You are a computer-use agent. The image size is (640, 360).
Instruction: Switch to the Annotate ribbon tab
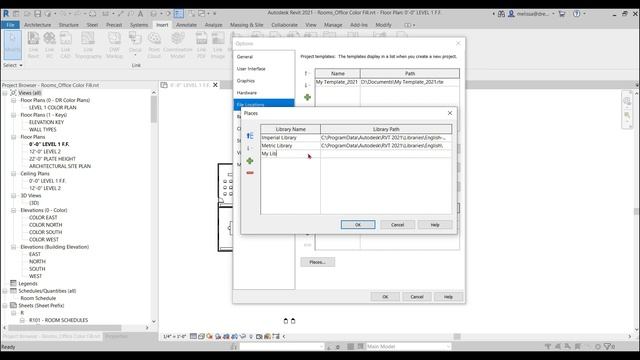click(x=186, y=25)
